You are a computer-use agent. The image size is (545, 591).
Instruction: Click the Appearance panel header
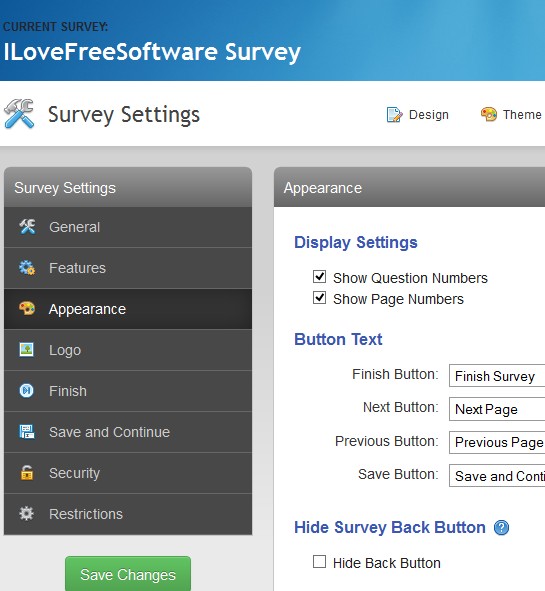coord(409,187)
